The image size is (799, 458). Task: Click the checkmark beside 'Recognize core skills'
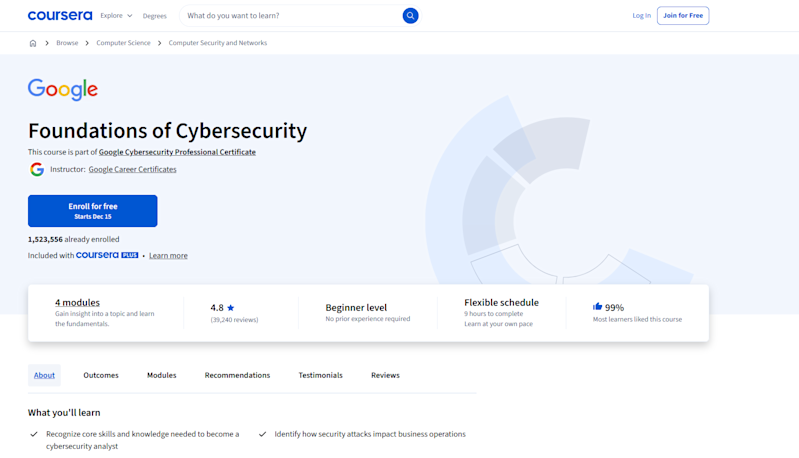[34, 435]
